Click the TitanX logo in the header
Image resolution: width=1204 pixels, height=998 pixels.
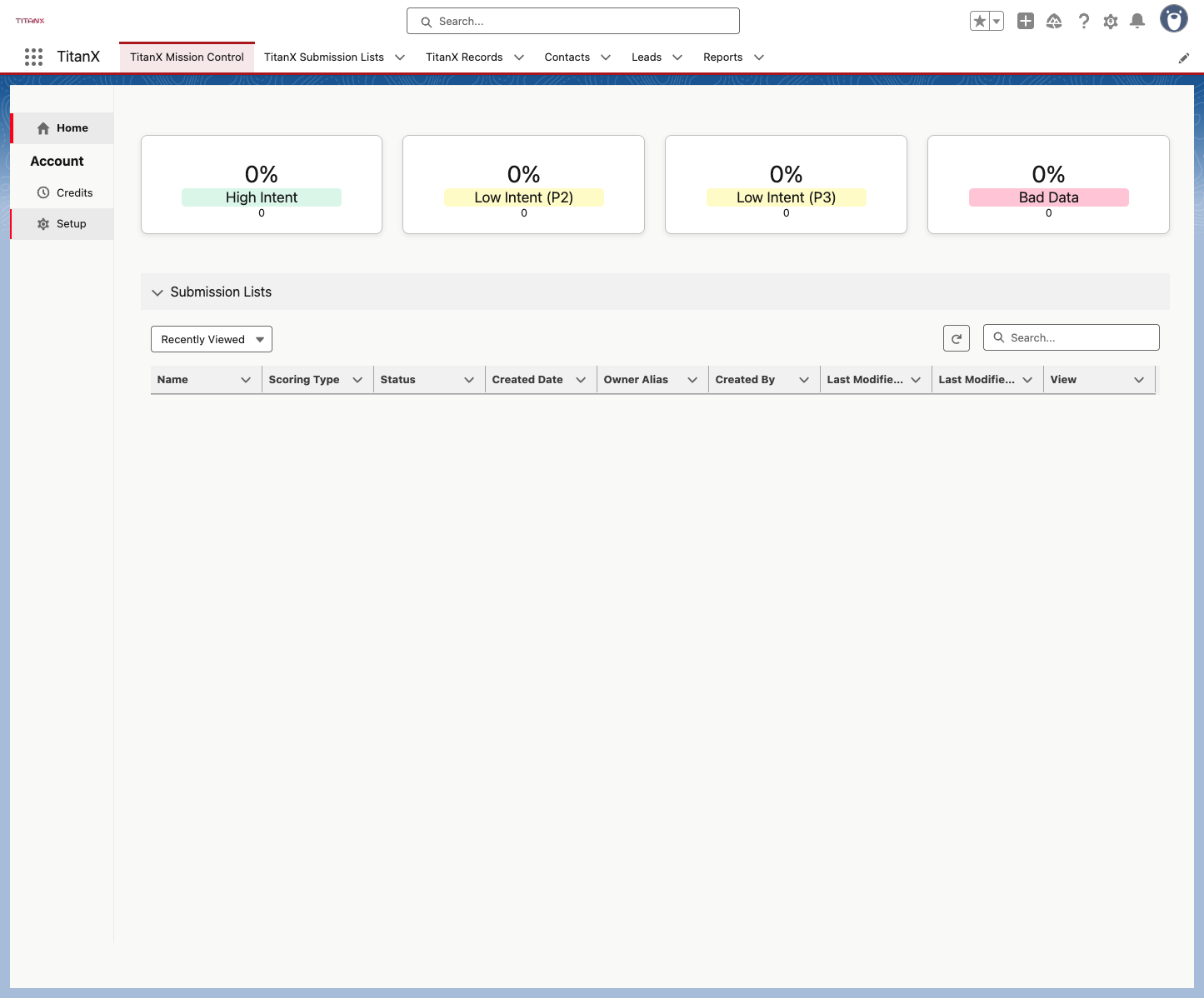(30, 21)
